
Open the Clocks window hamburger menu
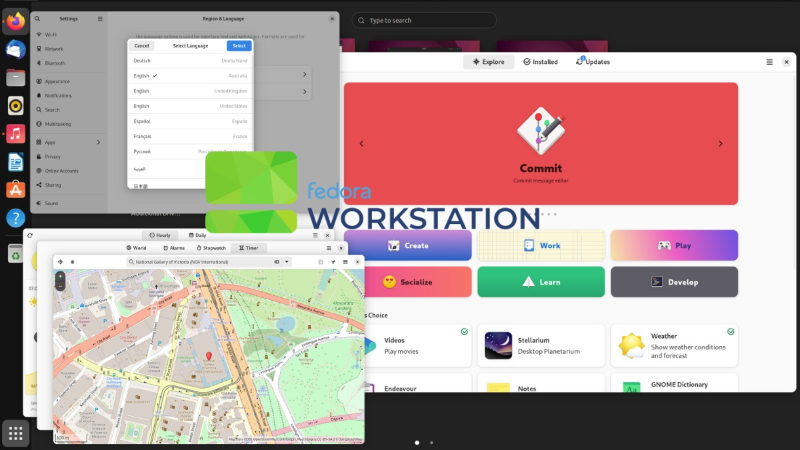(329, 248)
